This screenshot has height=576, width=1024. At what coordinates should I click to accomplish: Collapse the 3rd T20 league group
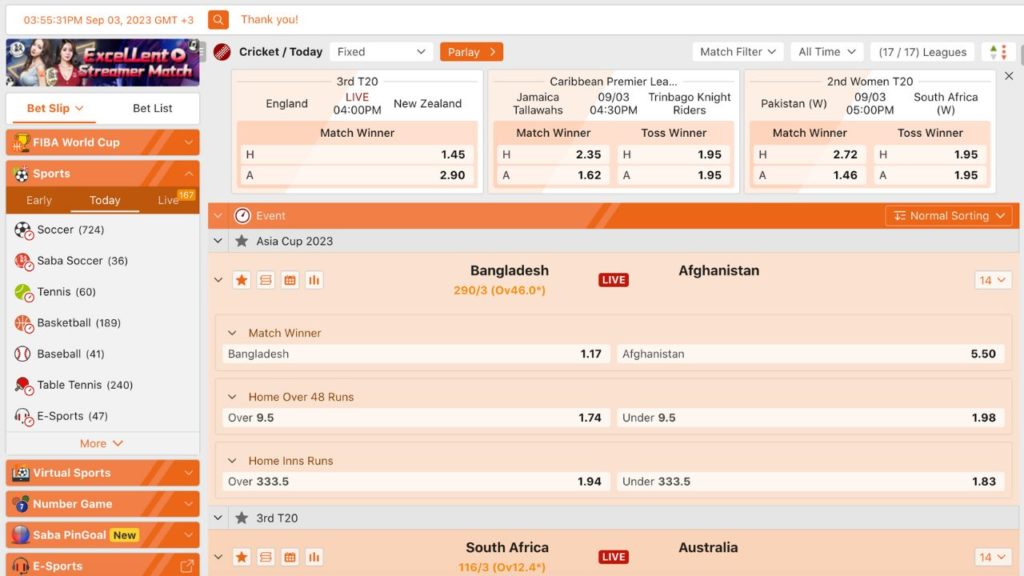[218, 518]
